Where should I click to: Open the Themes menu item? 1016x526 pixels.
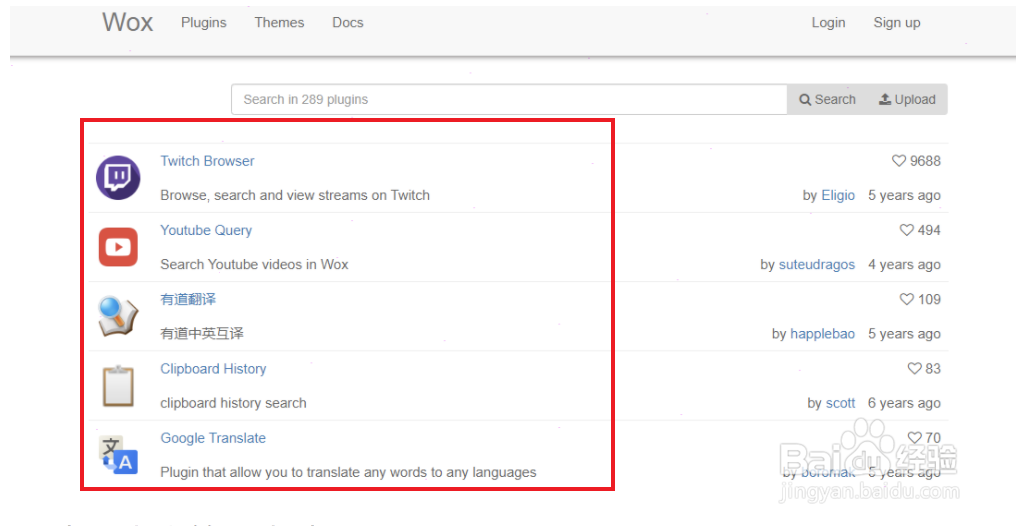coord(279,23)
